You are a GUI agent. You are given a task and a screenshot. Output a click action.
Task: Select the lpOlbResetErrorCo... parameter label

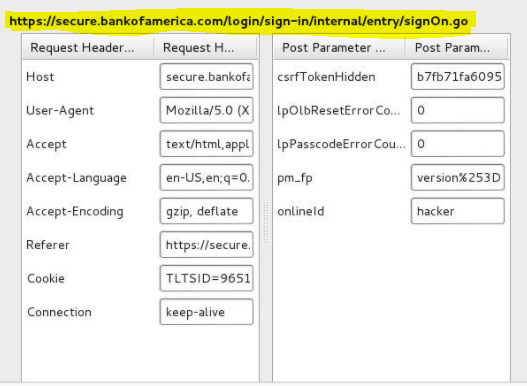(x=339, y=111)
